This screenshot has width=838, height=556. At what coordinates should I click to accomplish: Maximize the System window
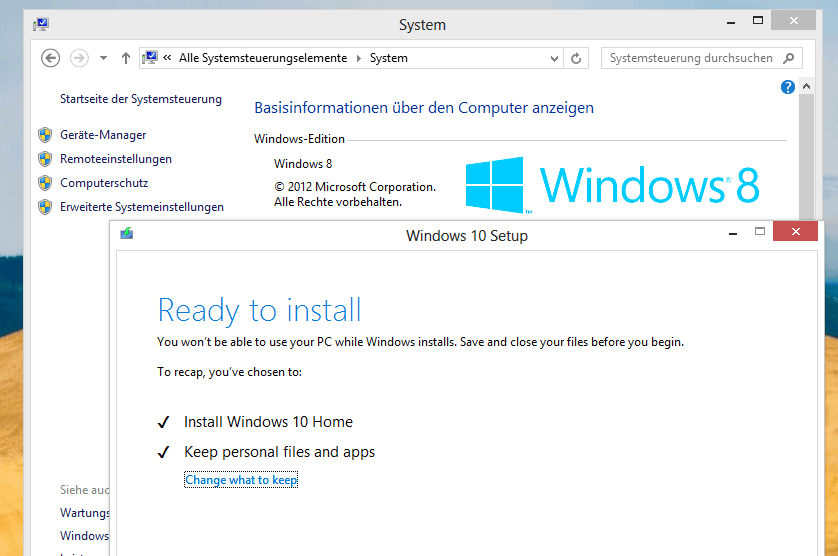[x=757, y=21]
